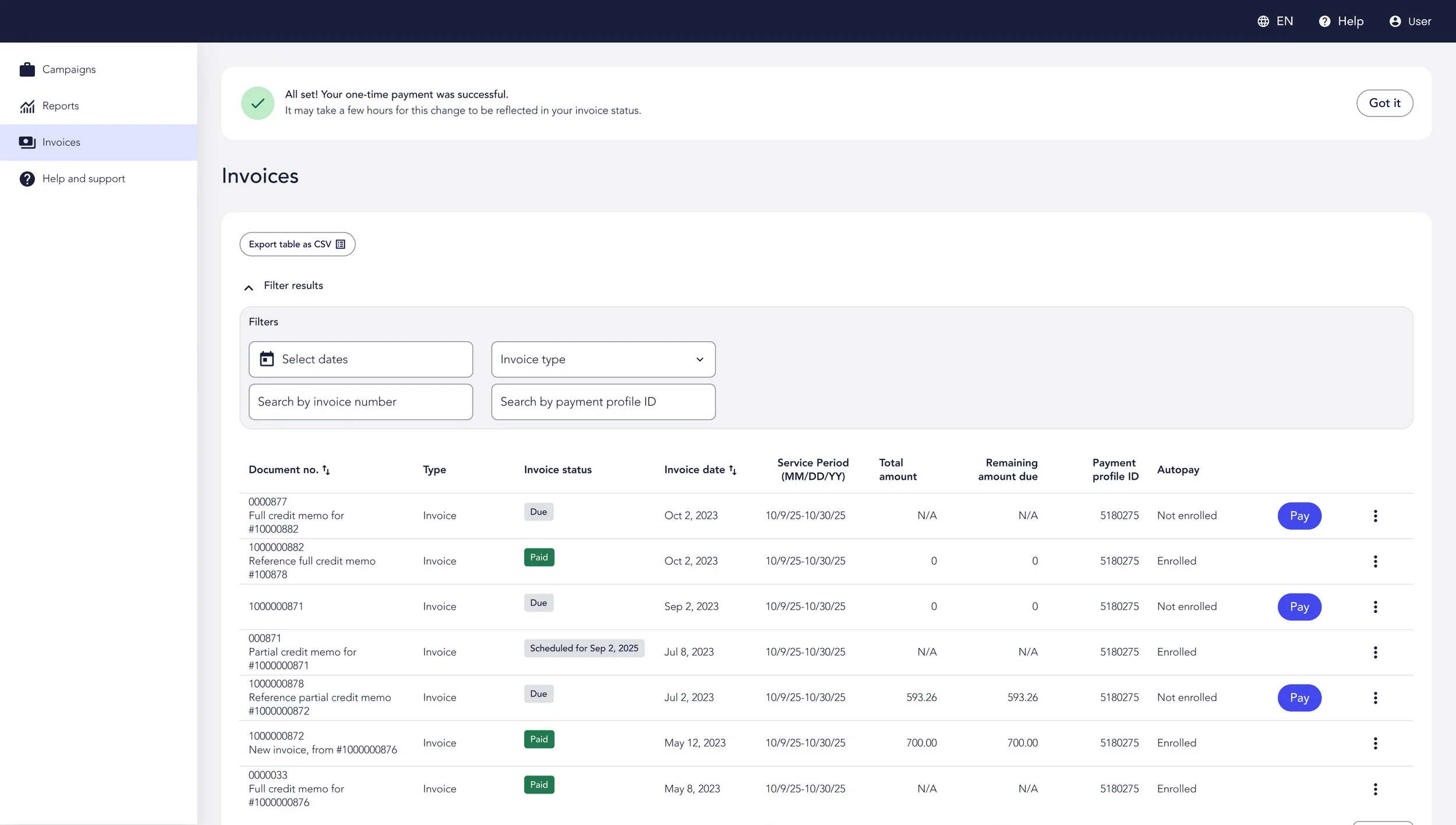The image size is (1456, 825).
Task: Sort by Invoice date arrows icon
Action: [733, 470]
